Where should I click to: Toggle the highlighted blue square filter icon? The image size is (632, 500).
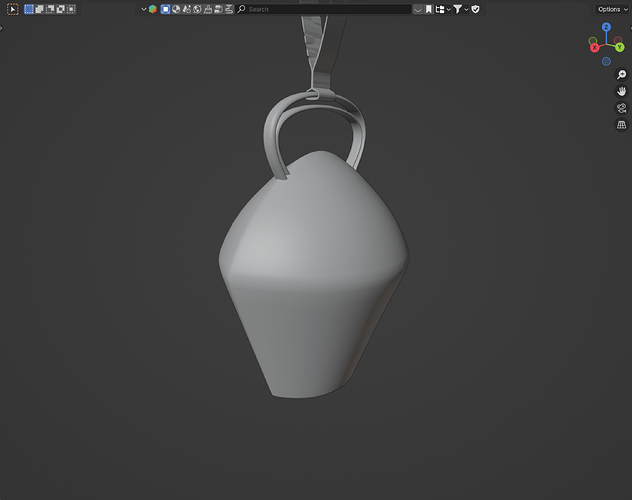165,9
